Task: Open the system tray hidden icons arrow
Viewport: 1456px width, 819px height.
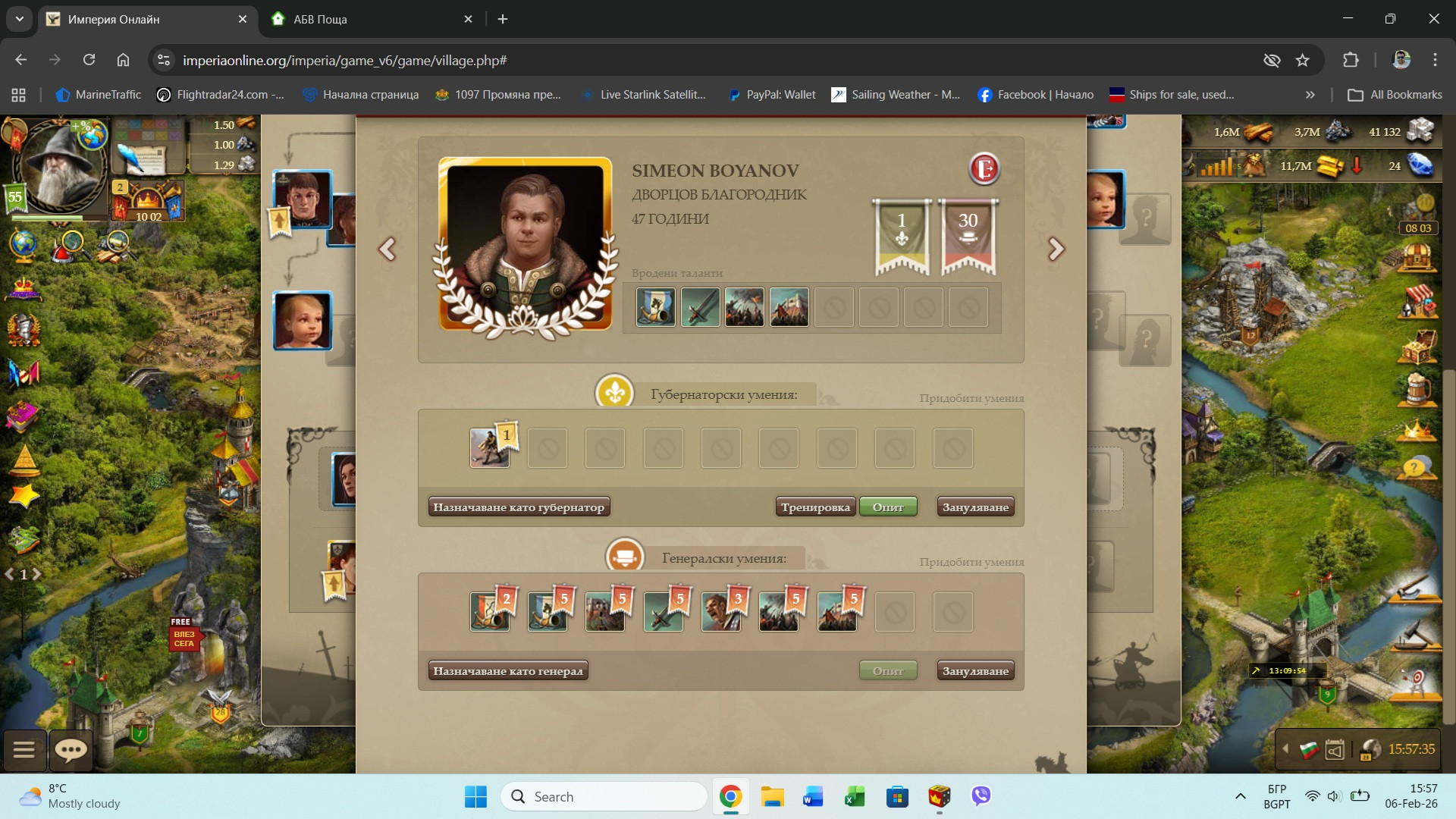Action: pyautogui.click(x=1241, y=796)
